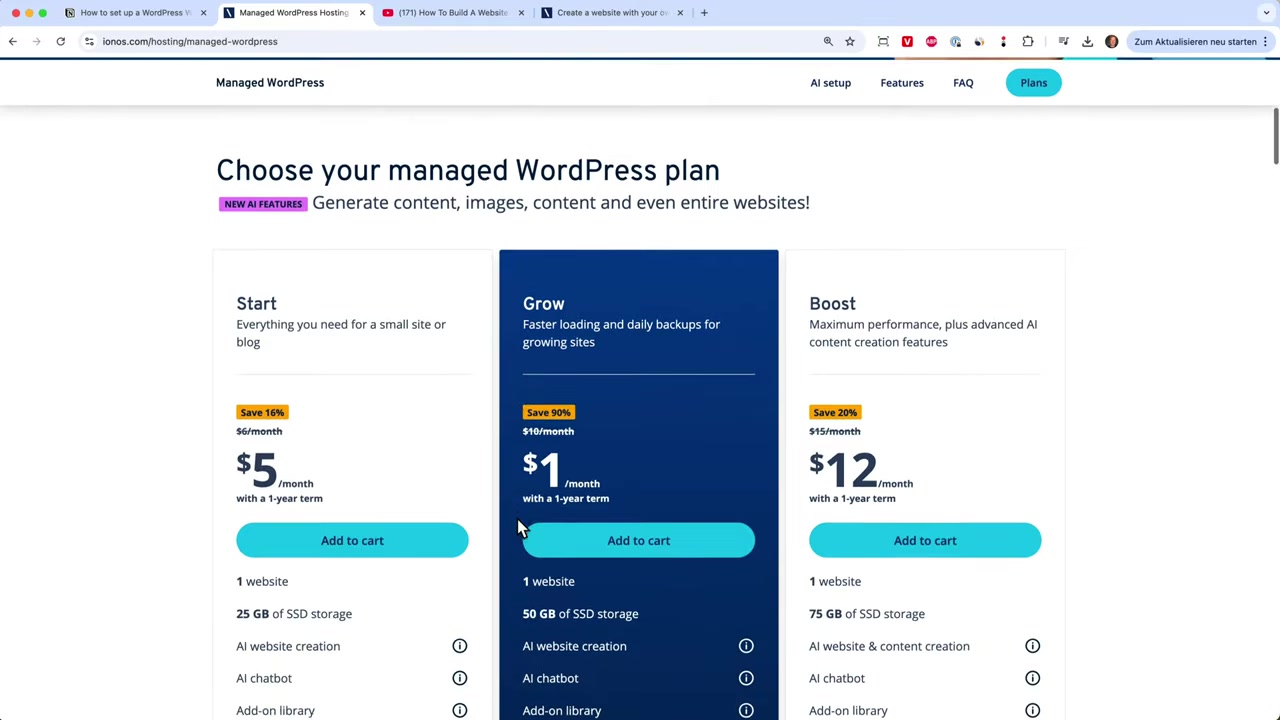Close the Managed WordPress Hosting tab
The width and height of the screenshot is (1280, 720).
pos(362,13)
